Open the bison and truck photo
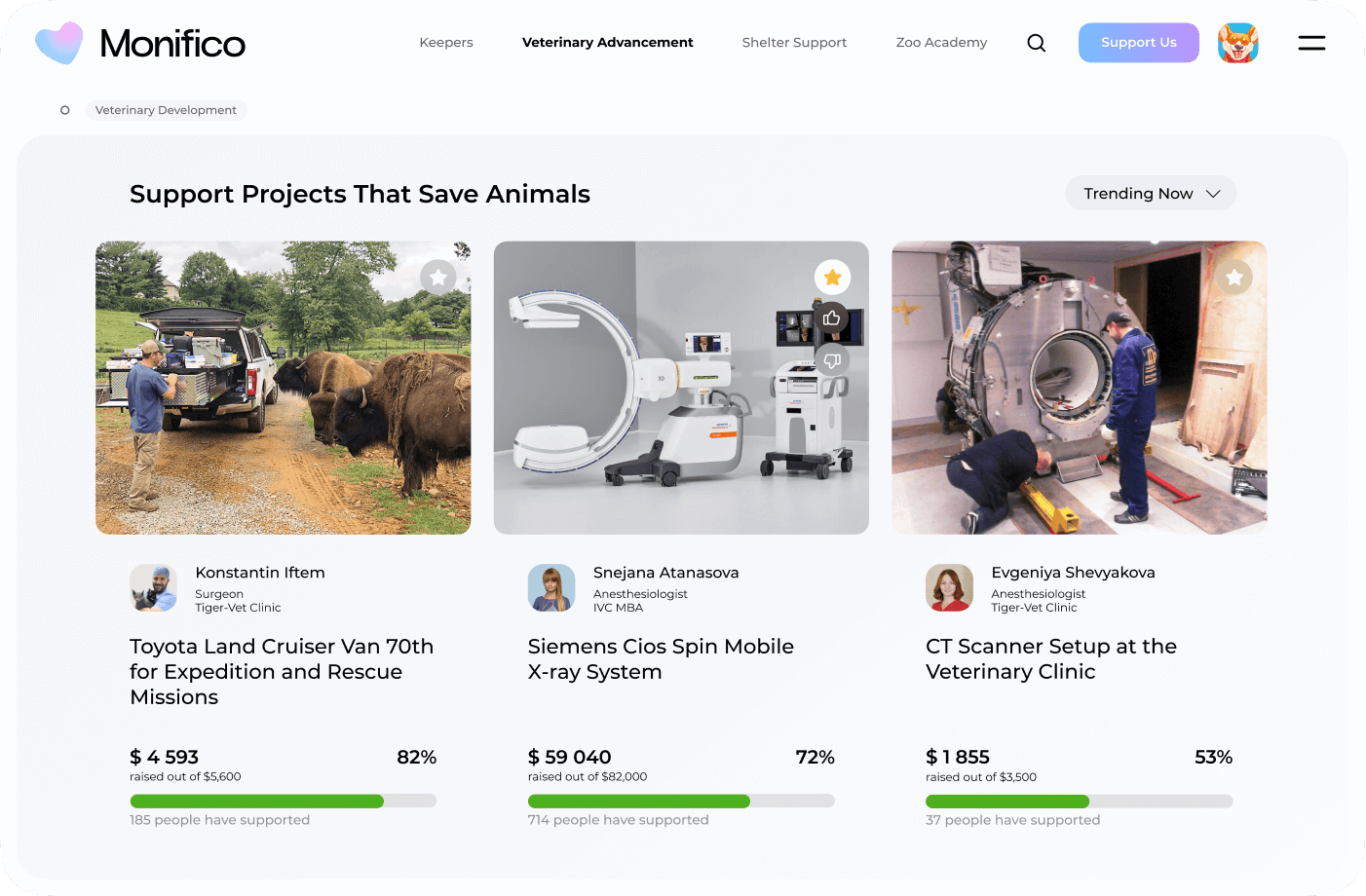 pyautogui.click(x=284, y=388)
